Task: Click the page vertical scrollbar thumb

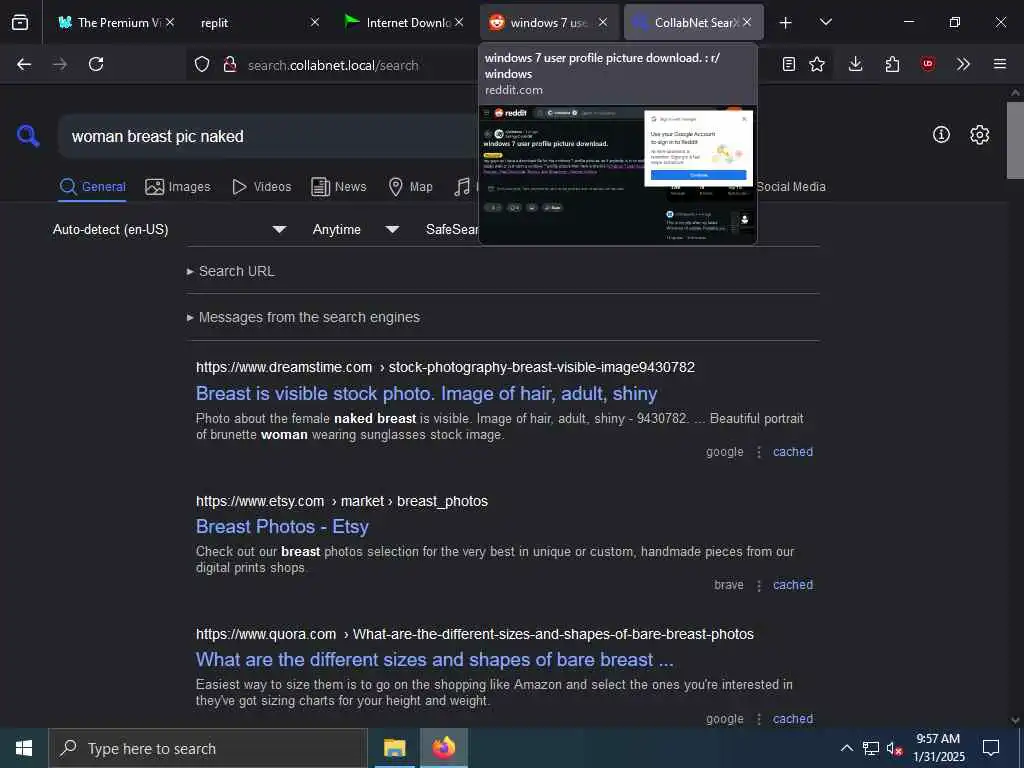Action: pyautogui.click(x=1015, y=140)
